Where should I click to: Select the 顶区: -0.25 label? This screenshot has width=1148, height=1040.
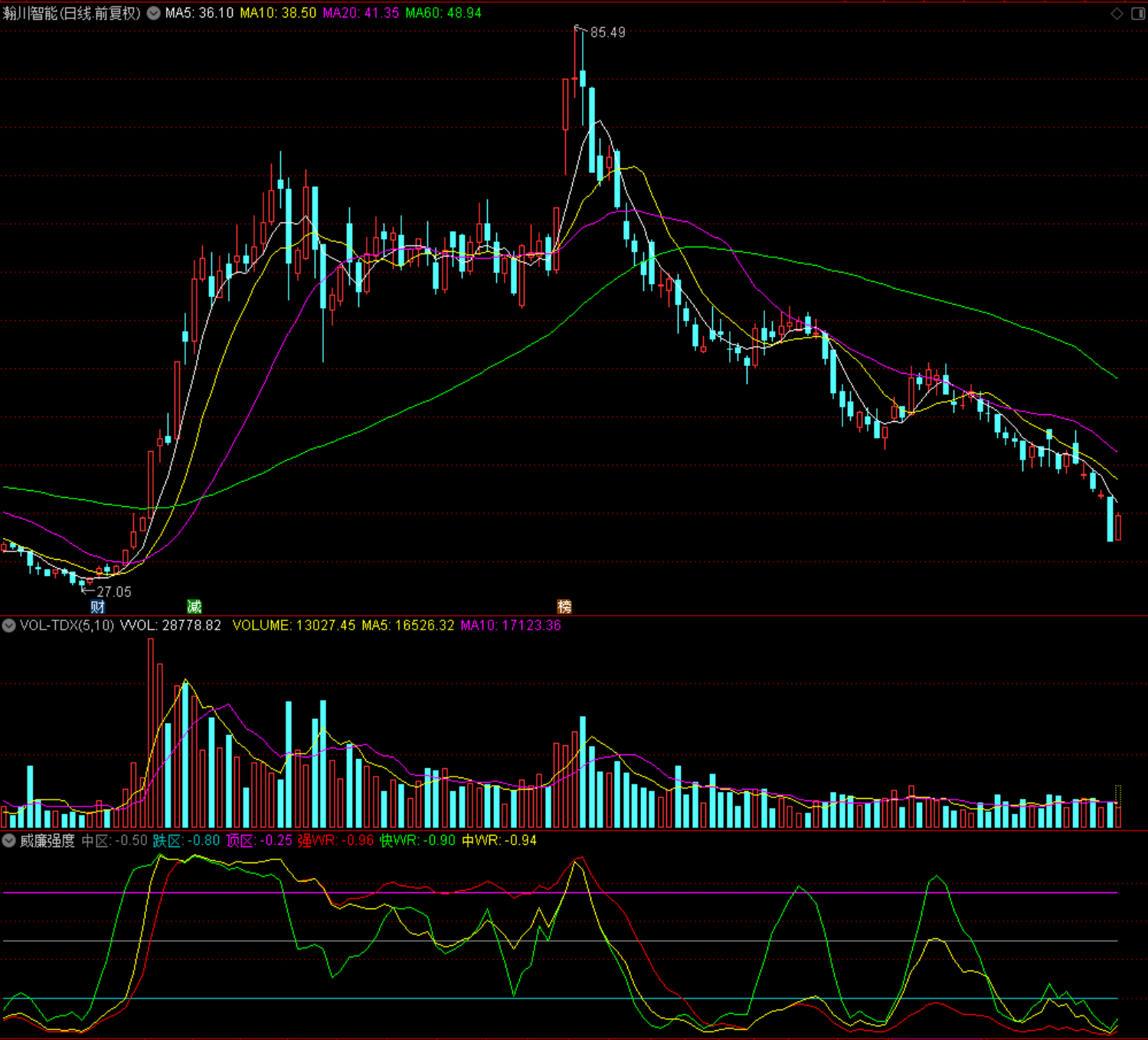260,841
